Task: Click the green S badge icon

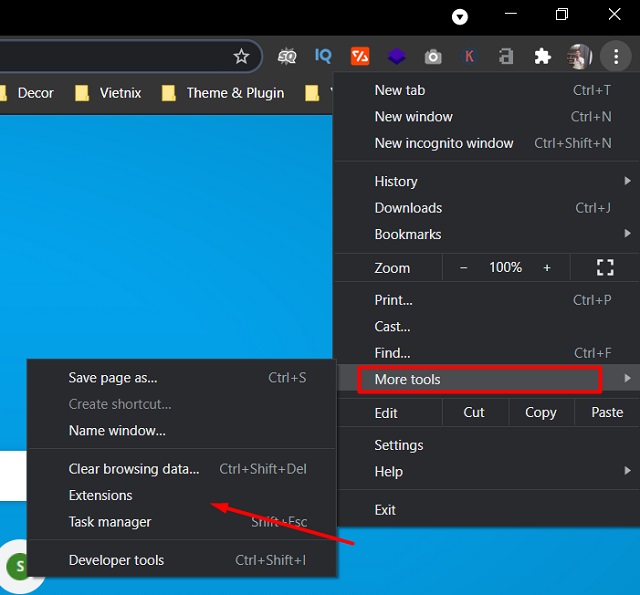Action: 16,566
